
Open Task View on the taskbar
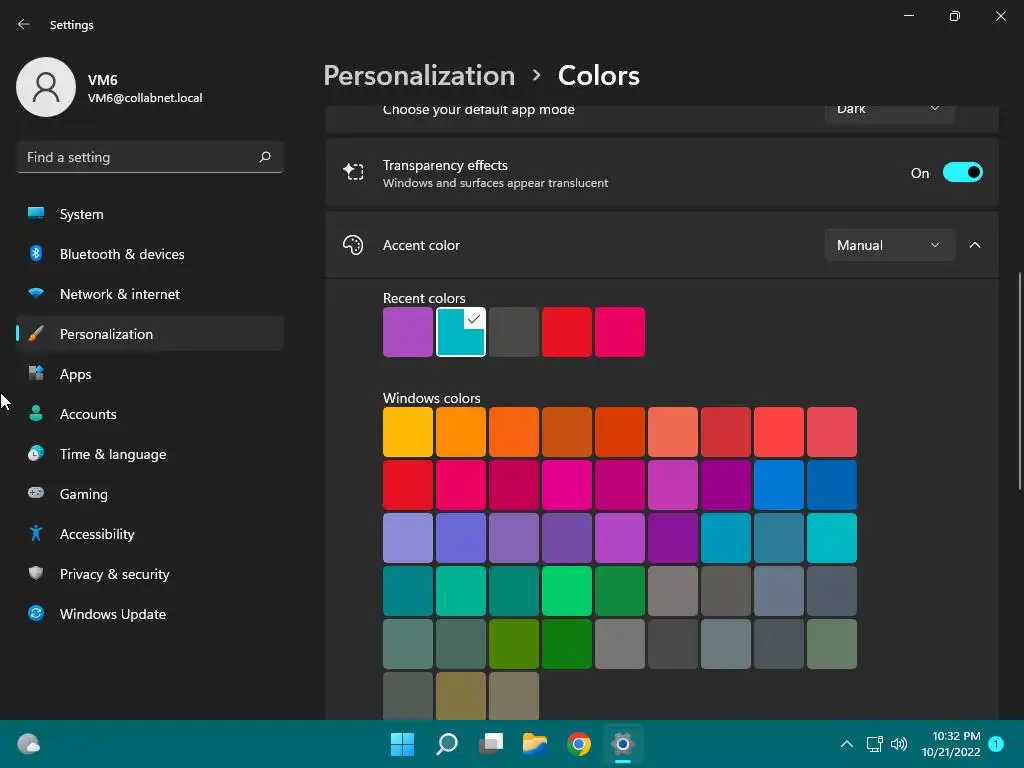491,744
